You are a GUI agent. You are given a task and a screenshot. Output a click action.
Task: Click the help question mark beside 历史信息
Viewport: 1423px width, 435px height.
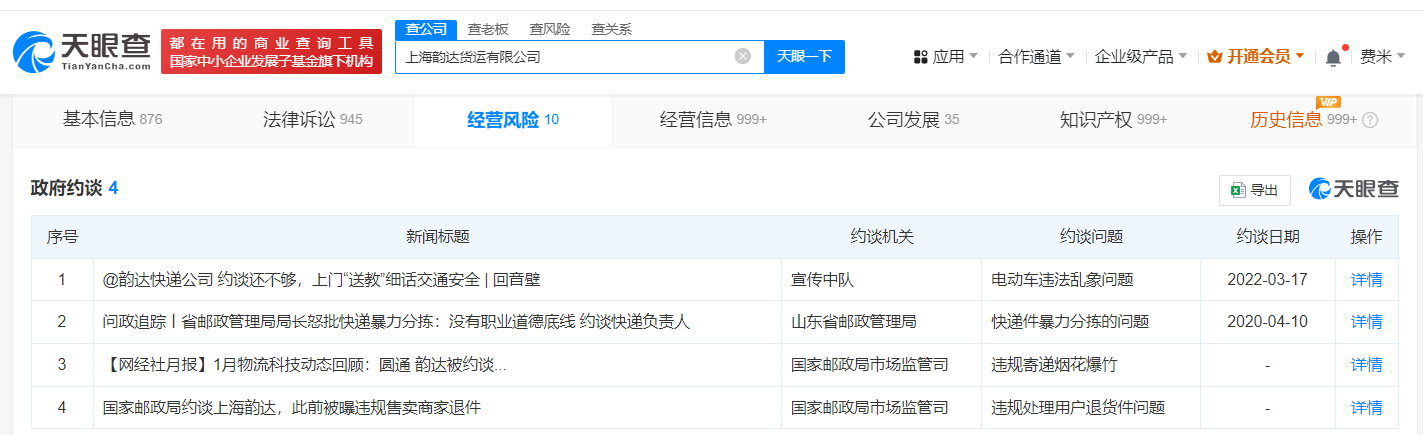tap(1370, 120)
